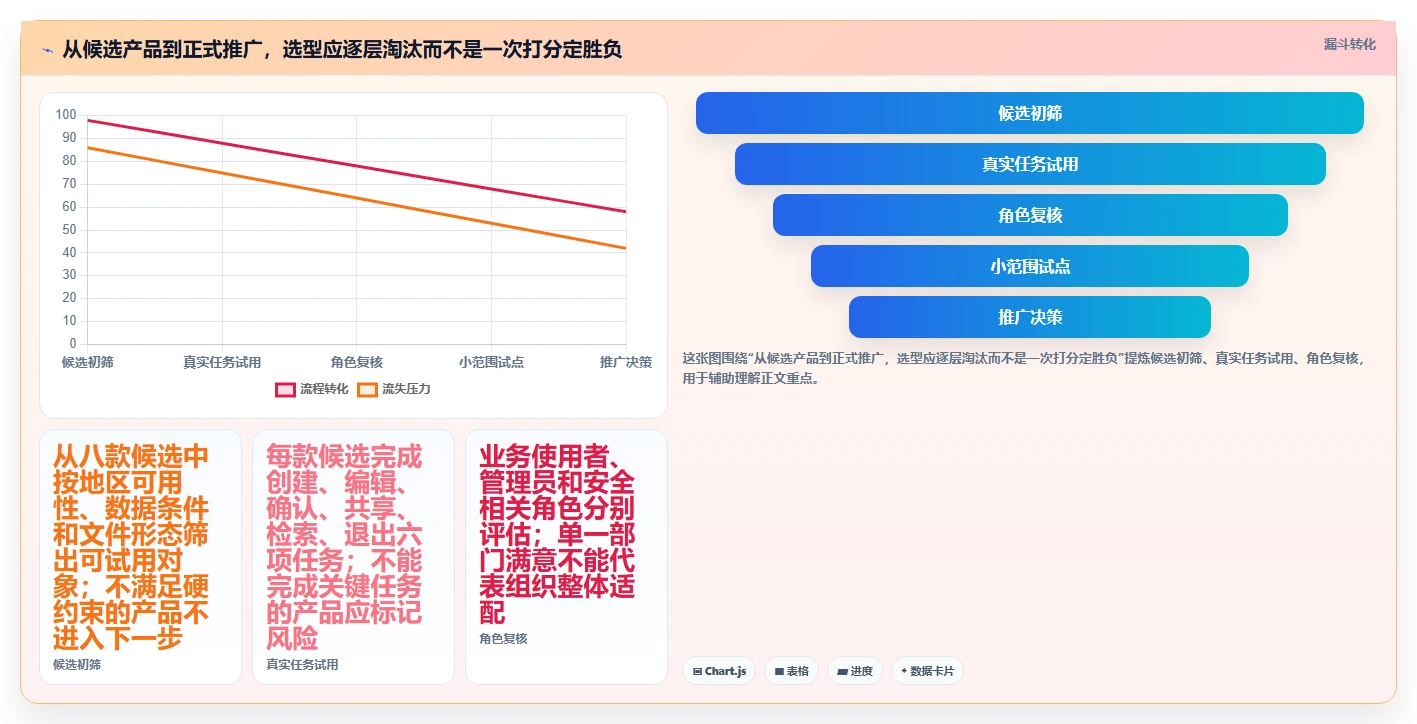Click the 表格 tag chip
Image resolution: width=1417 pixels, height=724 pixels.
coord(792,671)
